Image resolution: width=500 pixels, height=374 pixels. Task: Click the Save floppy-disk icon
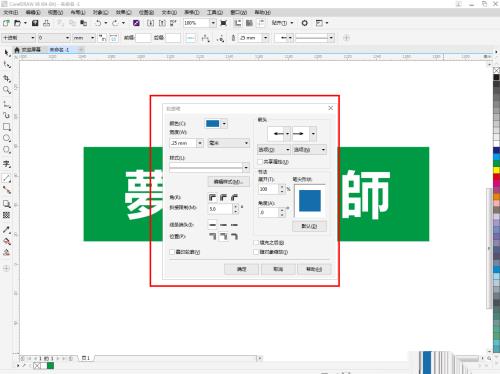[35, 23]
